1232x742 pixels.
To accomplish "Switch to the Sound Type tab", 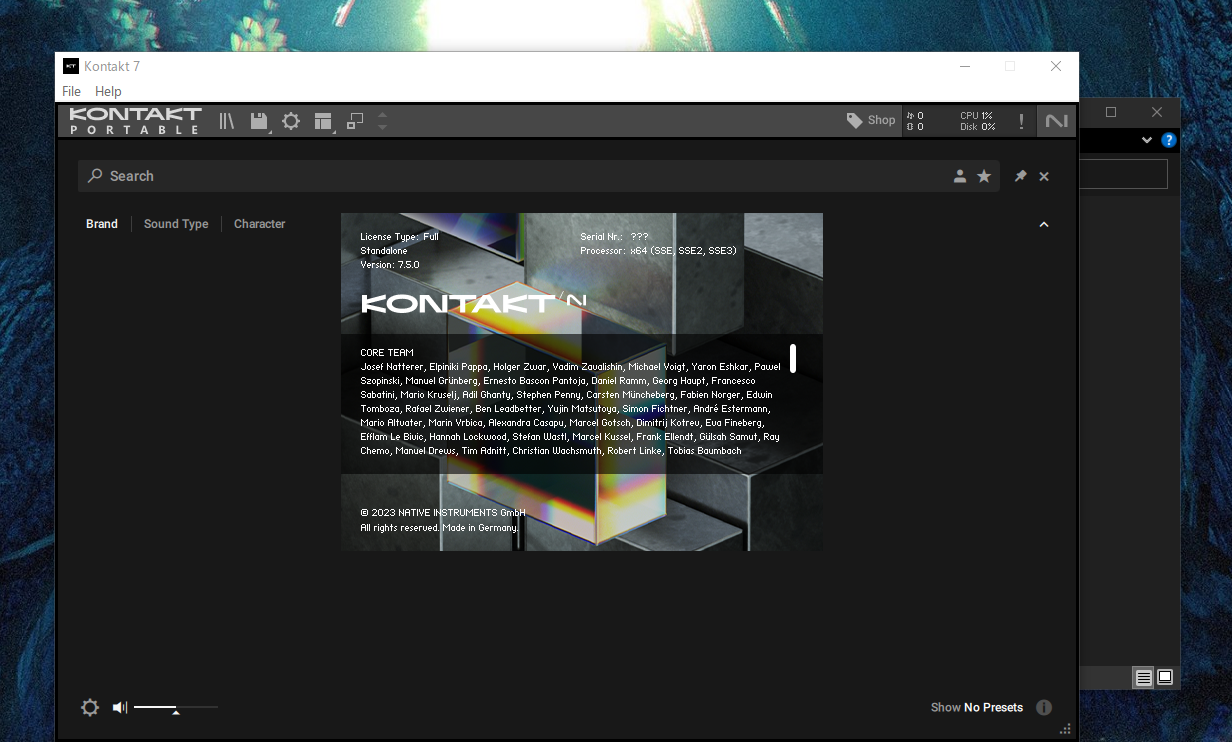I will pyautogui.click(x=176, y=224).
